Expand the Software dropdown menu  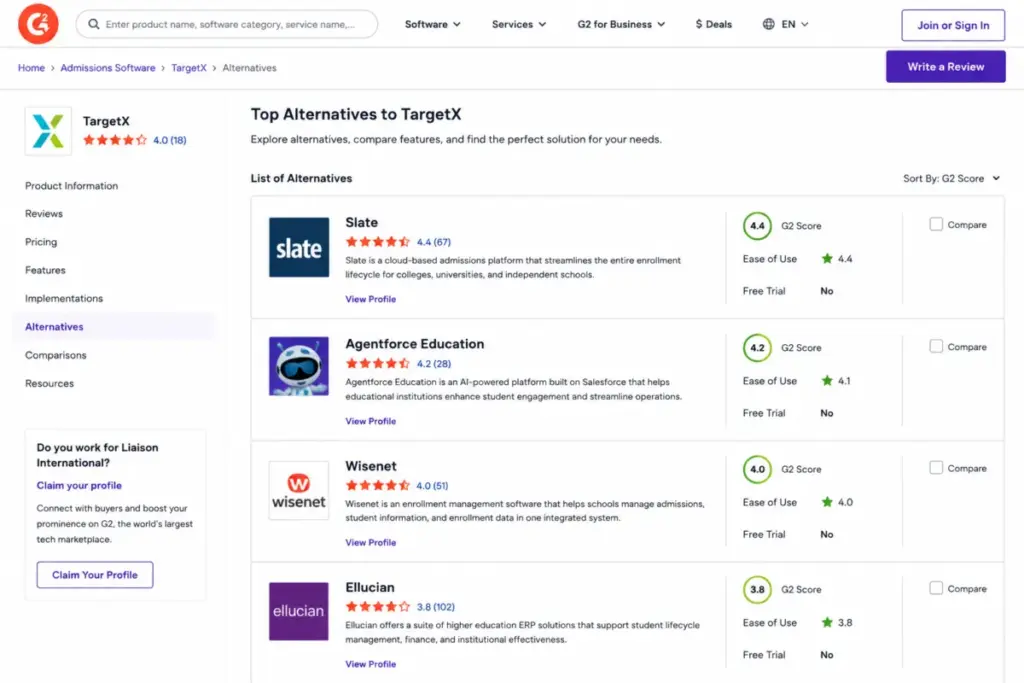(432, 24)
